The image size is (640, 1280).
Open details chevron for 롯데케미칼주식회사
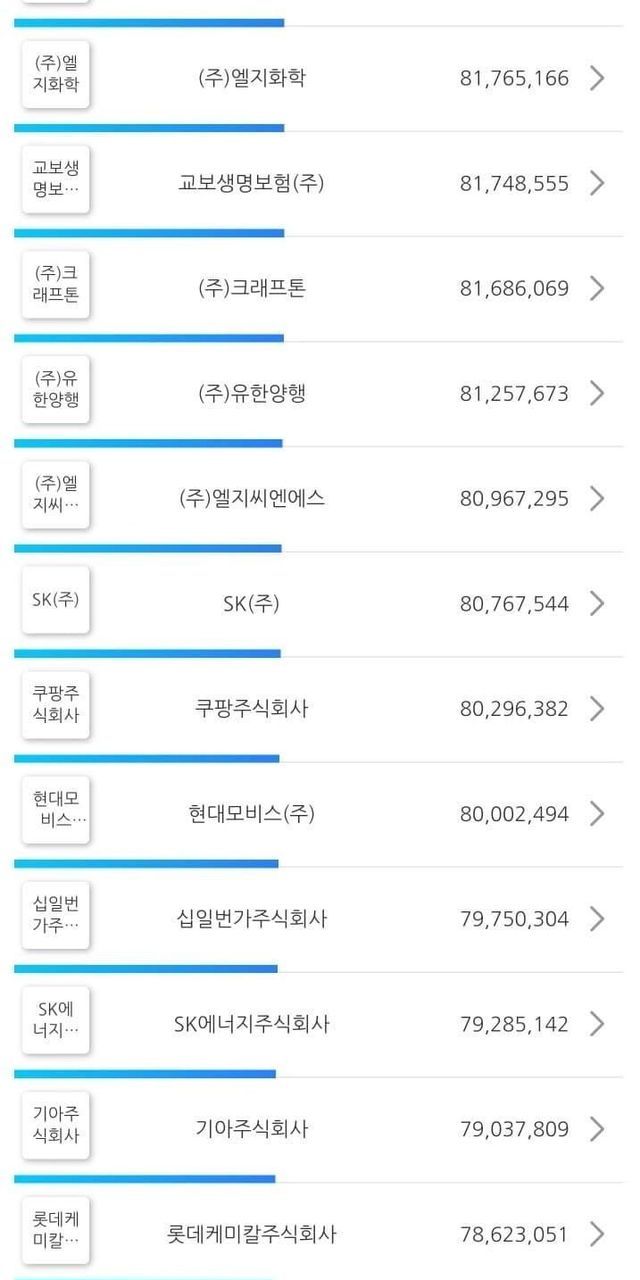pyautogui.click(x=597, y=1234)
